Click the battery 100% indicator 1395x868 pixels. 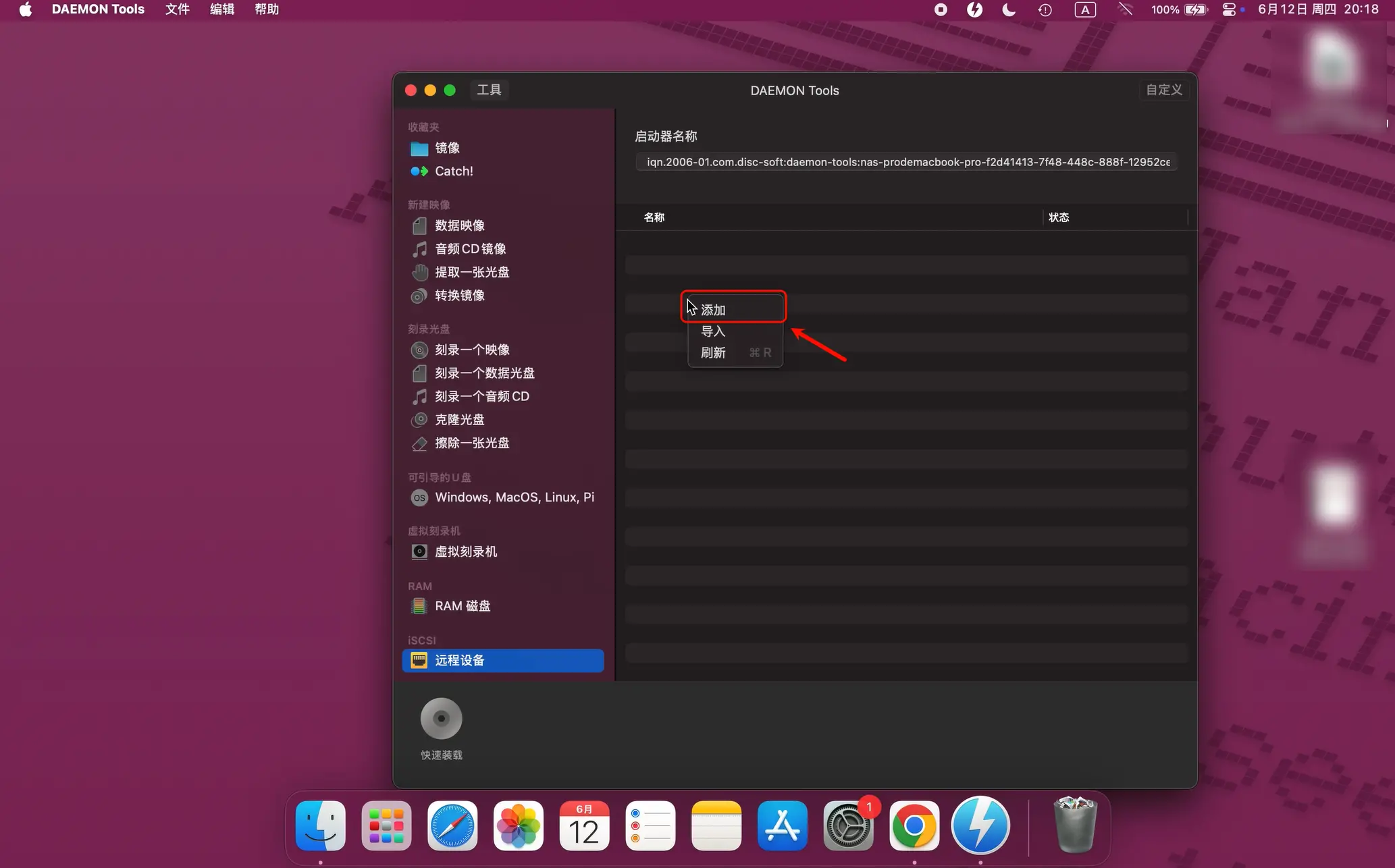pos(1179,9)
